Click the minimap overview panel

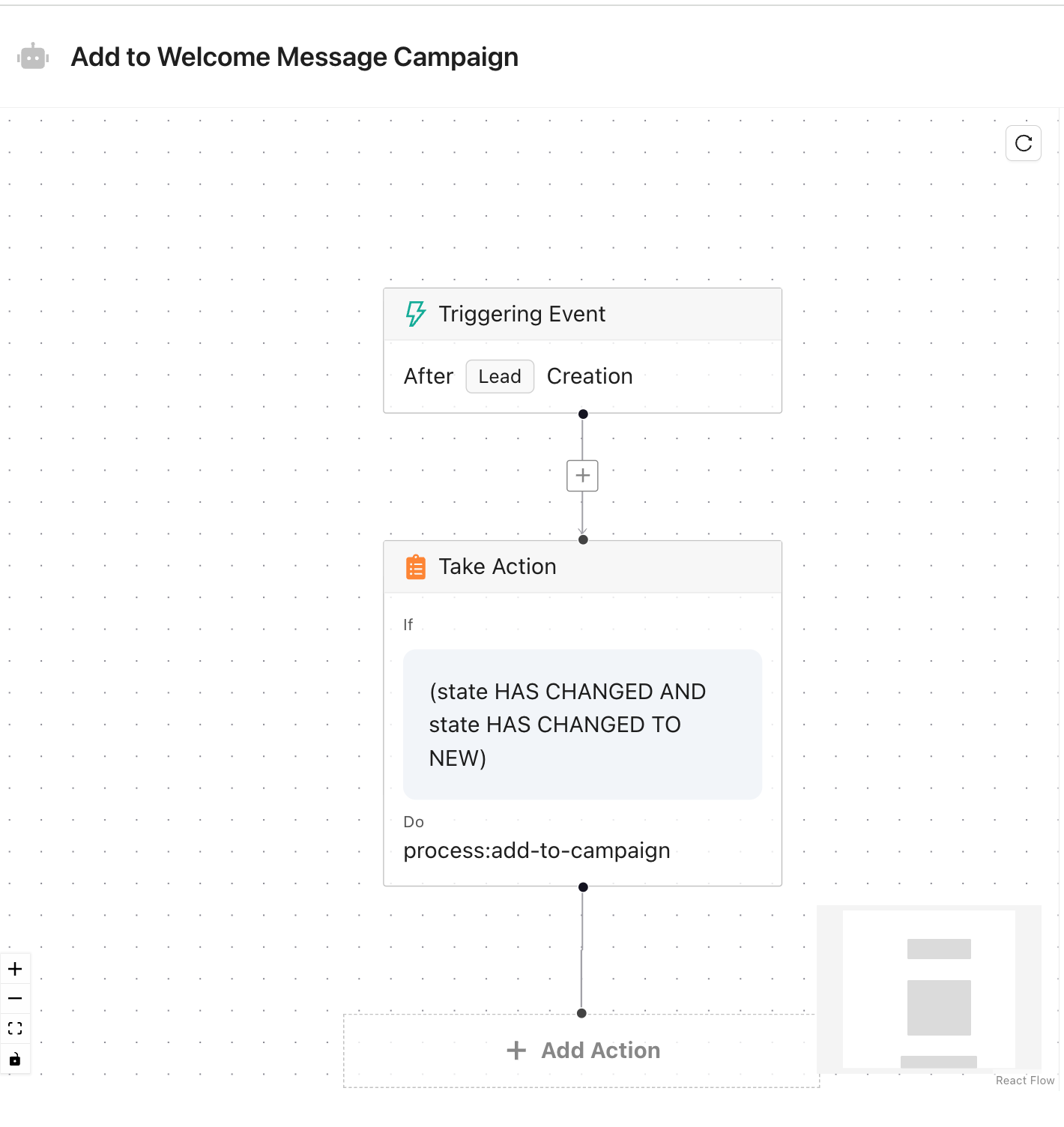[928, 988]
